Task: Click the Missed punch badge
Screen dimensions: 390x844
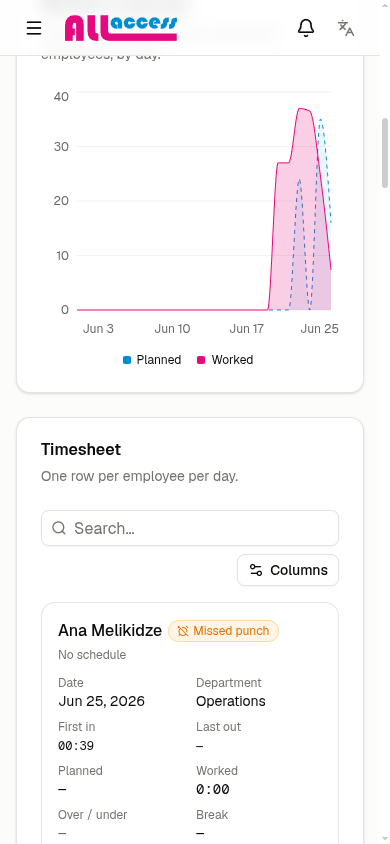Action: click(x=223, y=631)
